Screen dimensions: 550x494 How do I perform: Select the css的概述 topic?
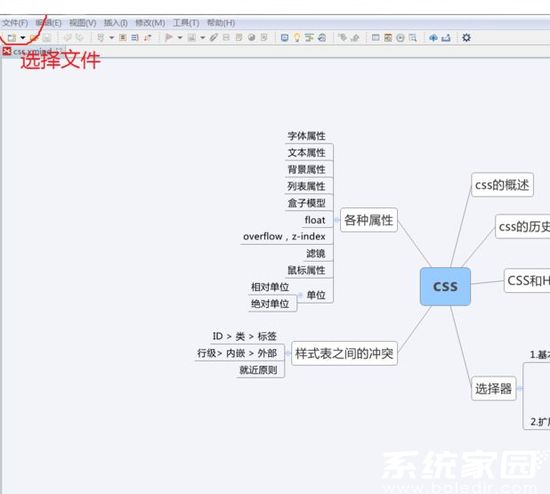502,185
